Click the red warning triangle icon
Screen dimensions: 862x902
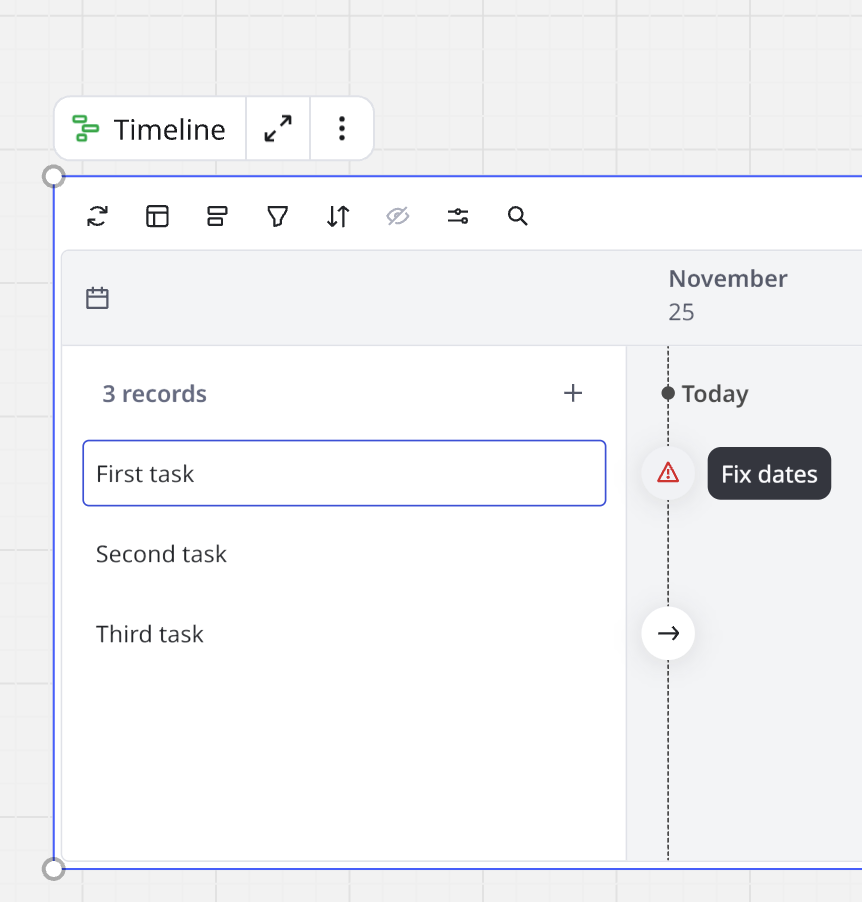click(668, 474)
